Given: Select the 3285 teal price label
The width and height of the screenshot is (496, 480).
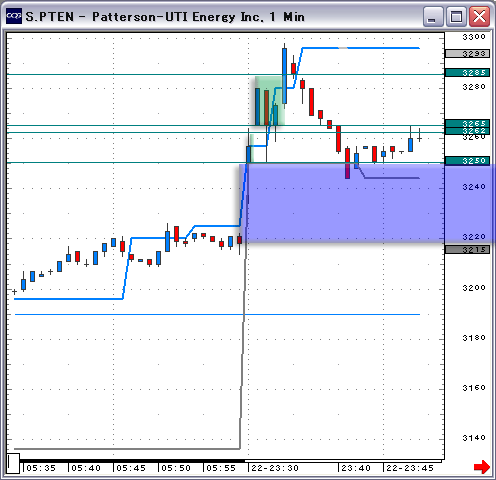Looking at the screenshot, I should (467, 73).
